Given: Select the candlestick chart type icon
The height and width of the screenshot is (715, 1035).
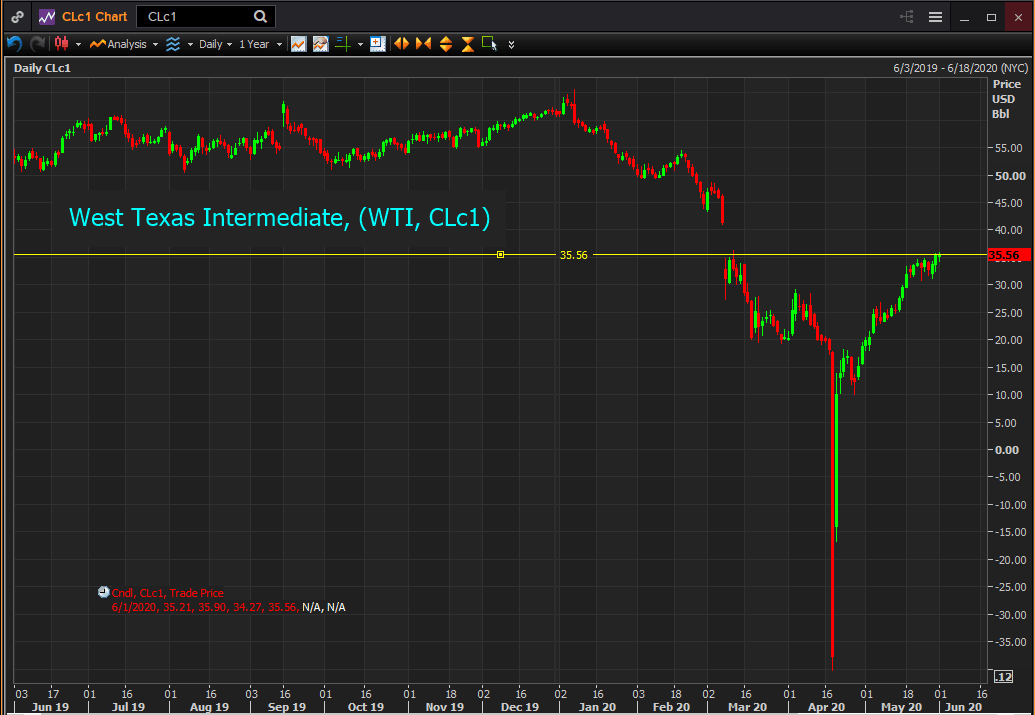Looking at the screenshot, I should (61, 44).
